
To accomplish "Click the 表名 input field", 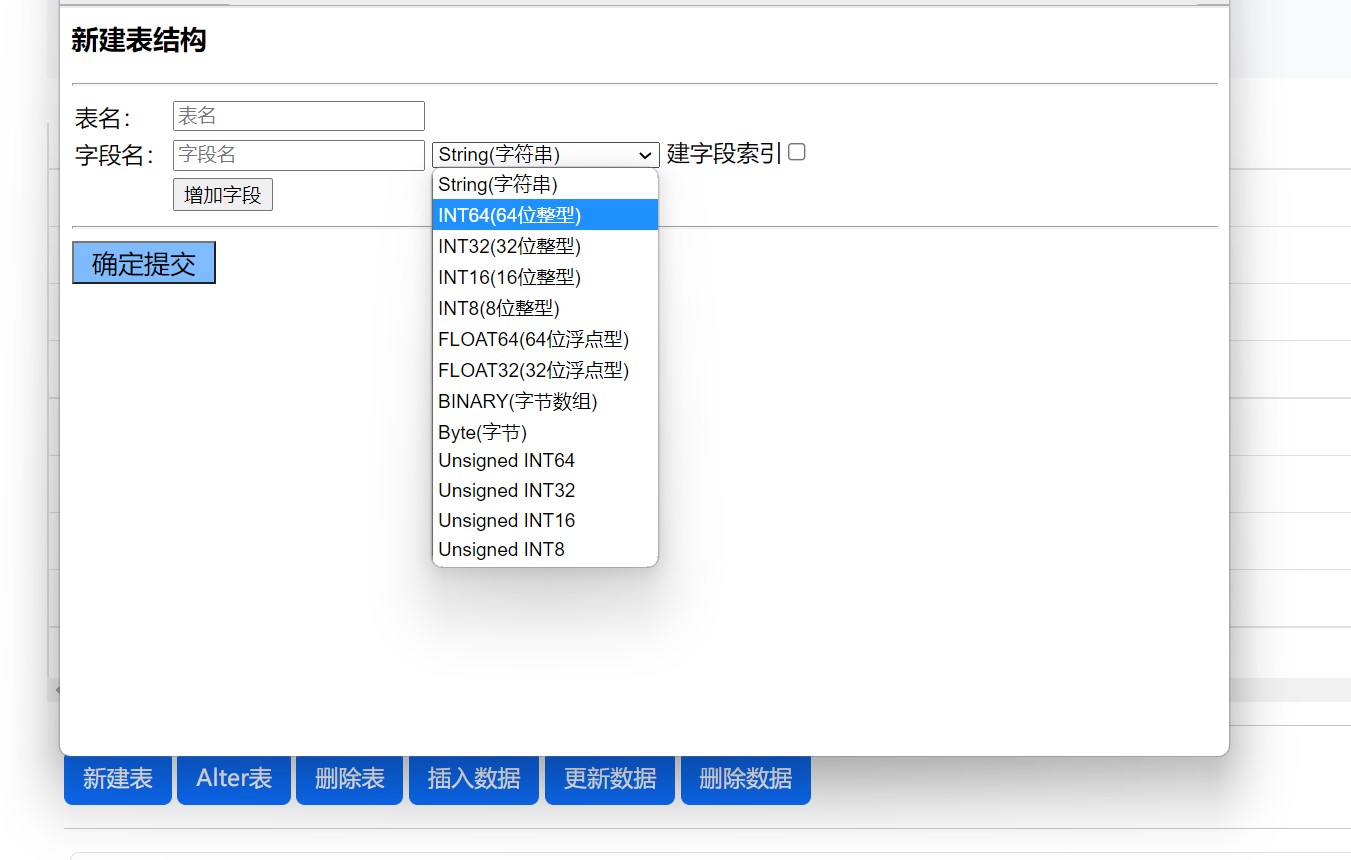I will 298,116.
